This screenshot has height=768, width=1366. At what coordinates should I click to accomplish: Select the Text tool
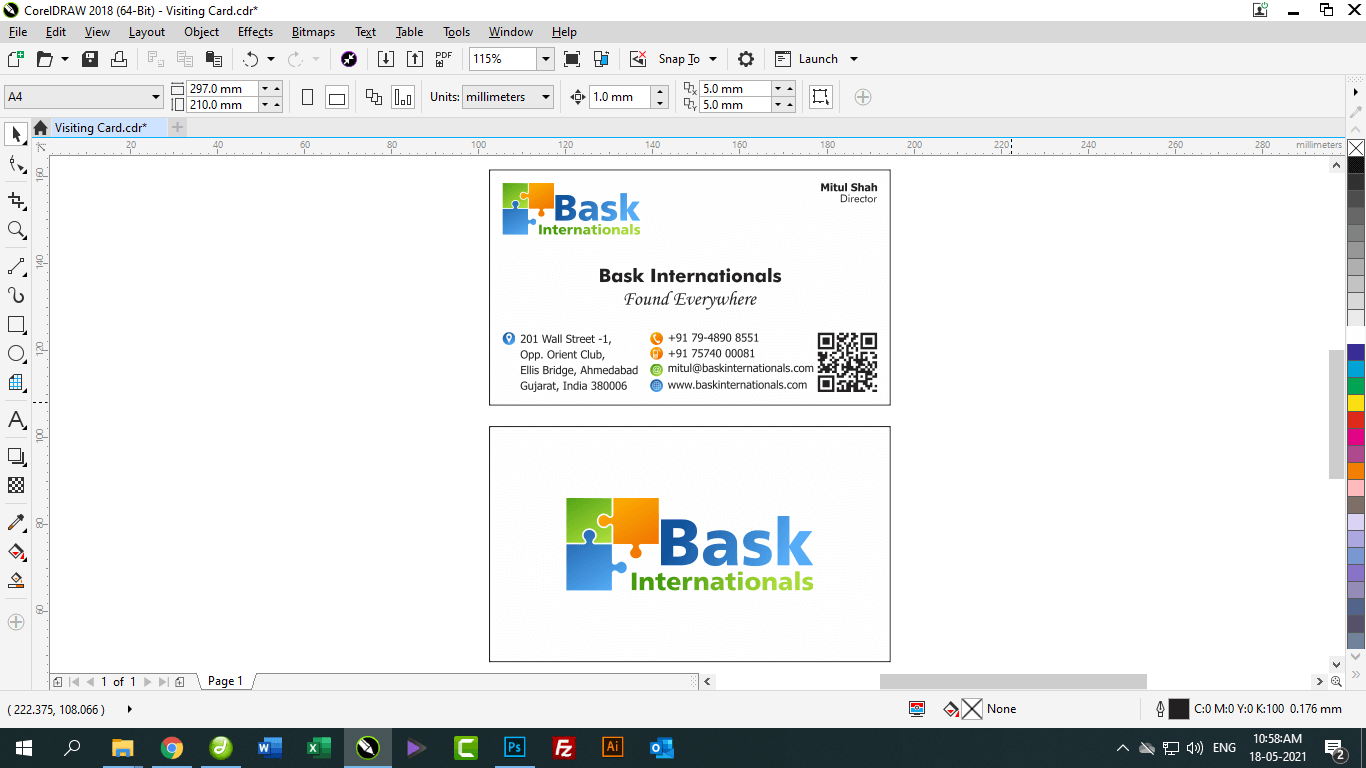[x=16, y=420]
